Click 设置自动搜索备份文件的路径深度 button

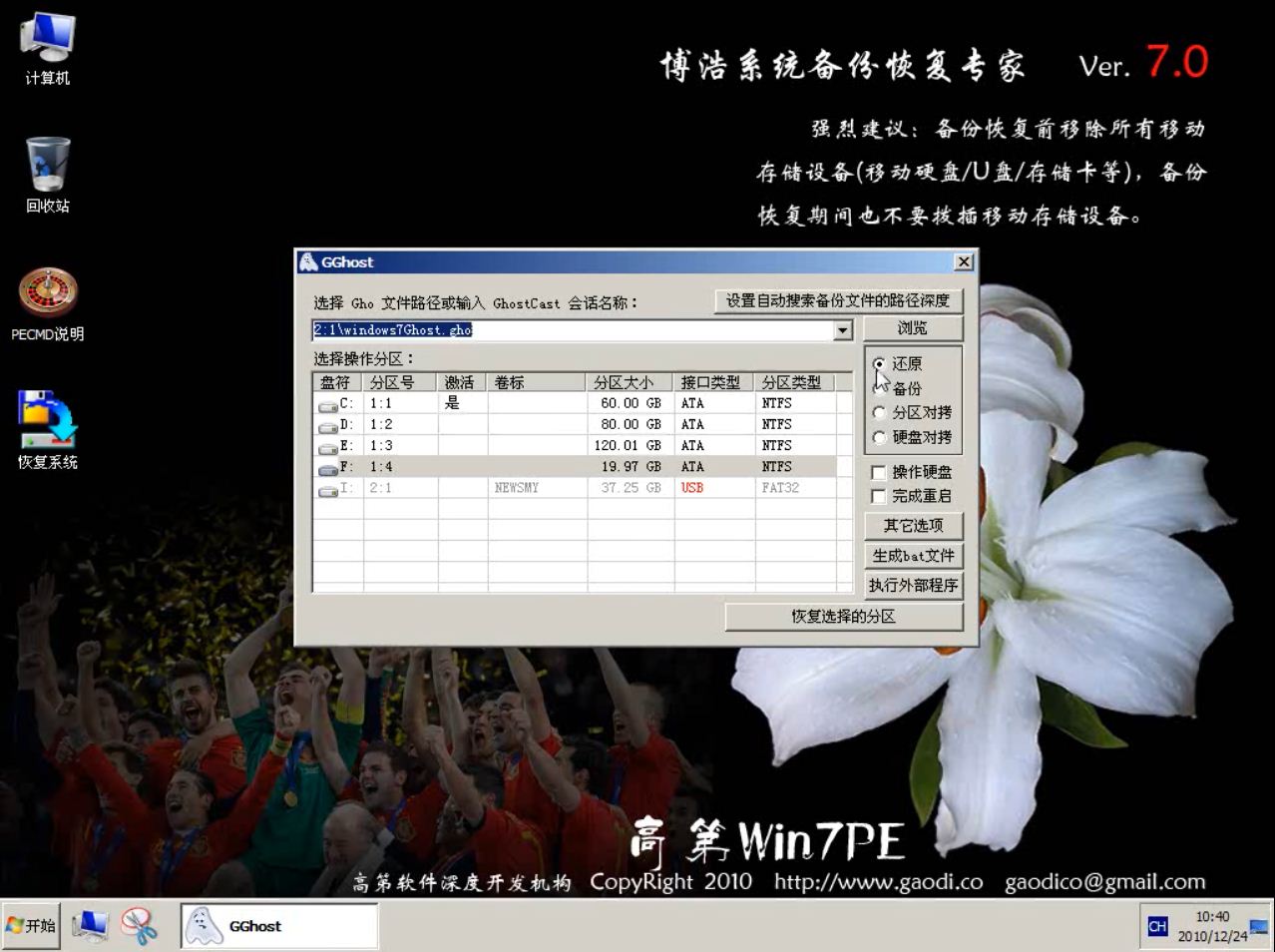838,300
